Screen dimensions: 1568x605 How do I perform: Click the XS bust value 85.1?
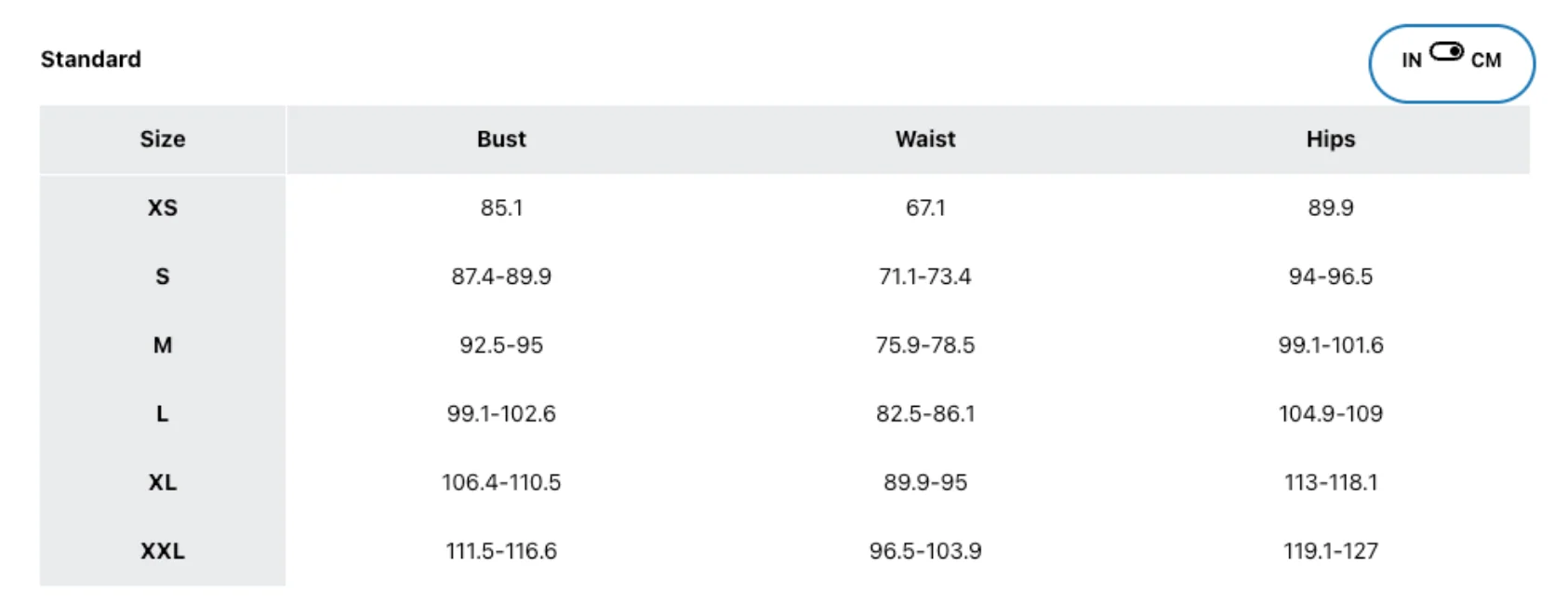tap(501, 208)
